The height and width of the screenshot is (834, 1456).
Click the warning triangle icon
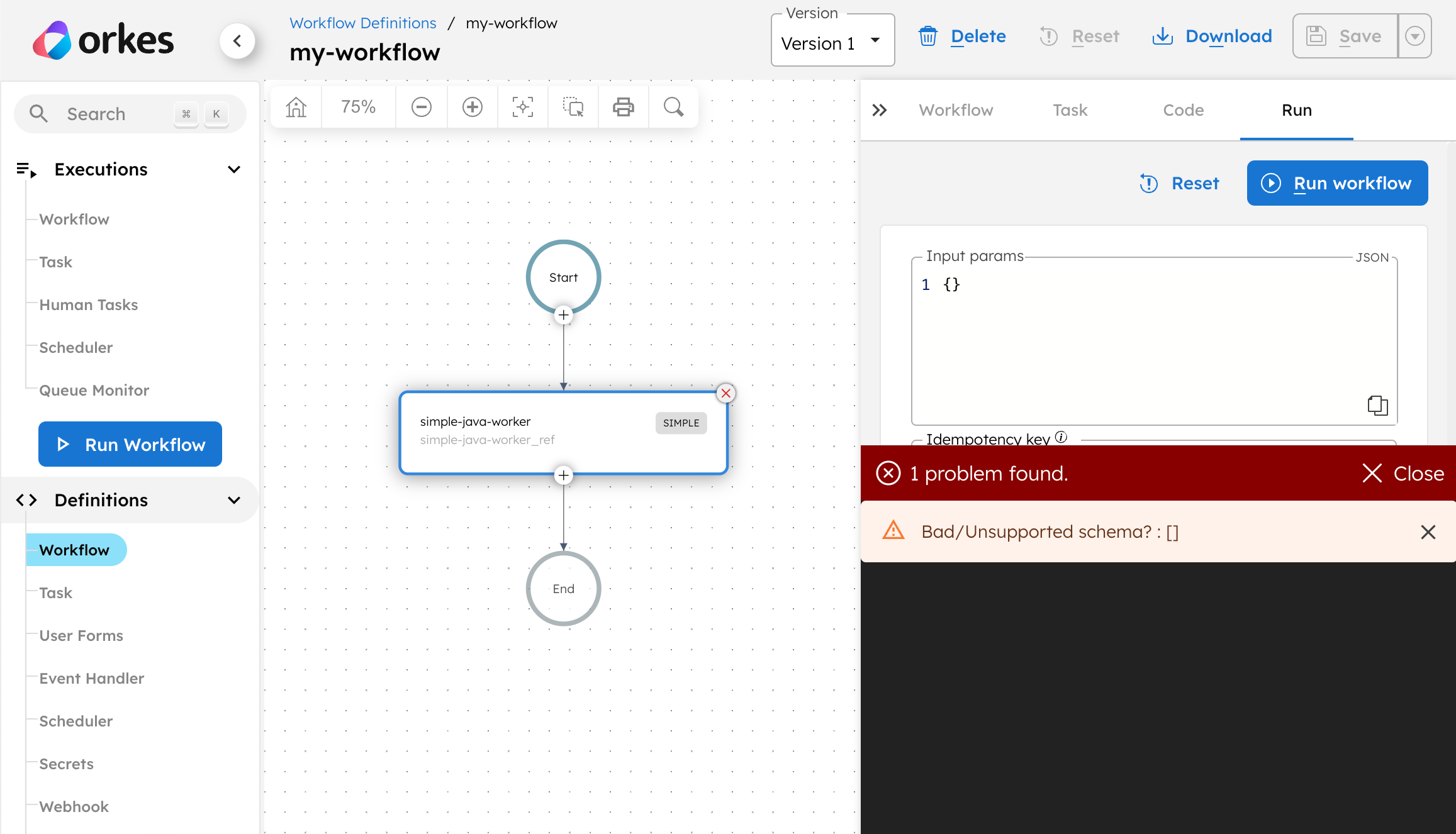pyautogui.click(x=893, y=530)
